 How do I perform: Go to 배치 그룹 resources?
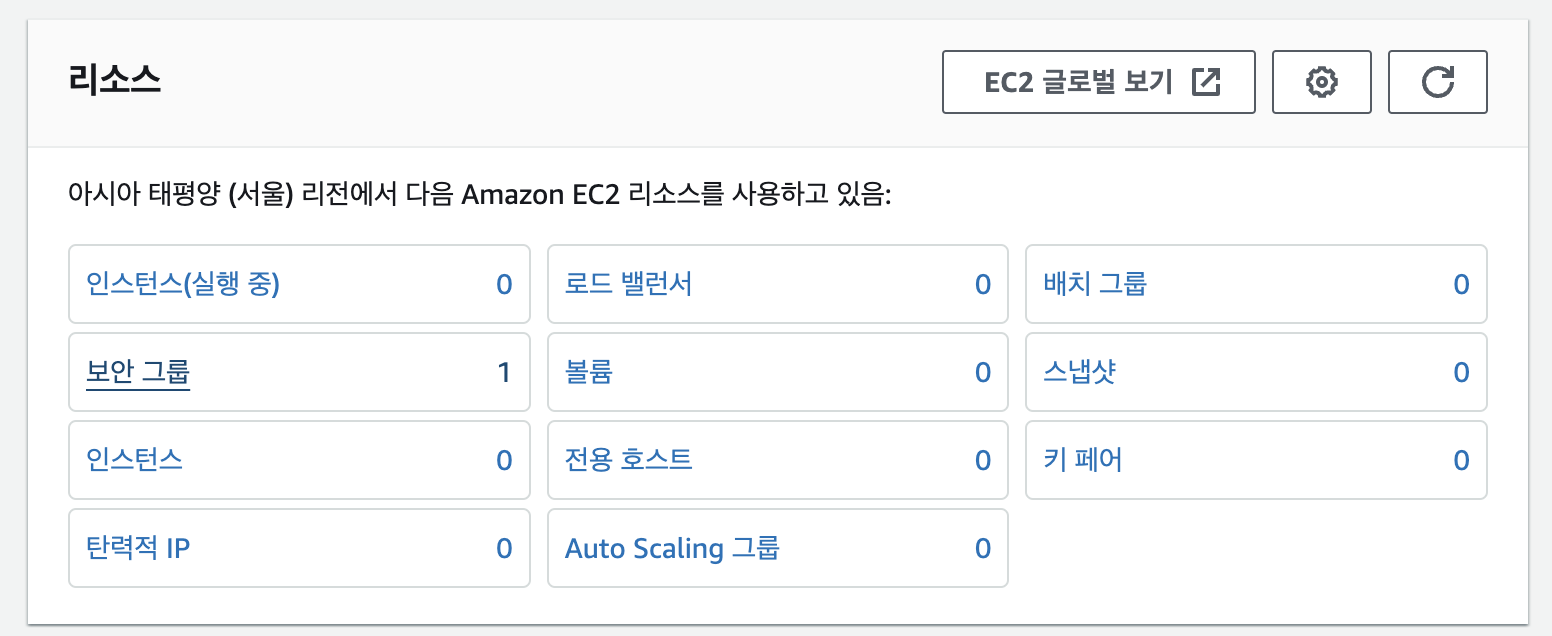pyautogui.click(x=1095, y=285)
